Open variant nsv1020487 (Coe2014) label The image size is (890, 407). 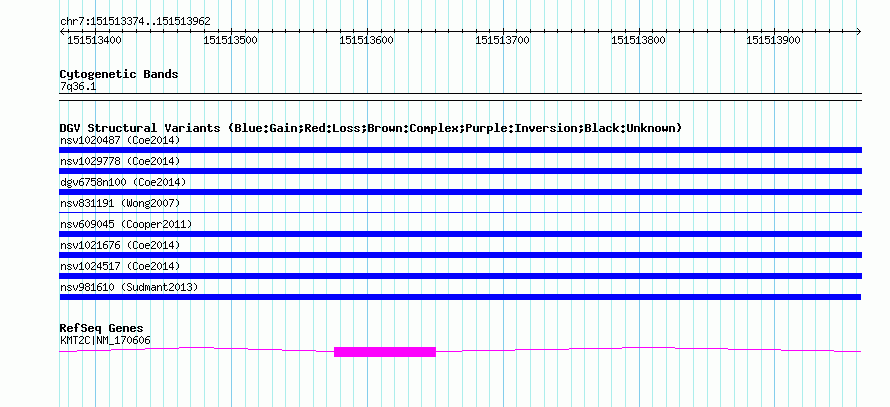[120, 140]
